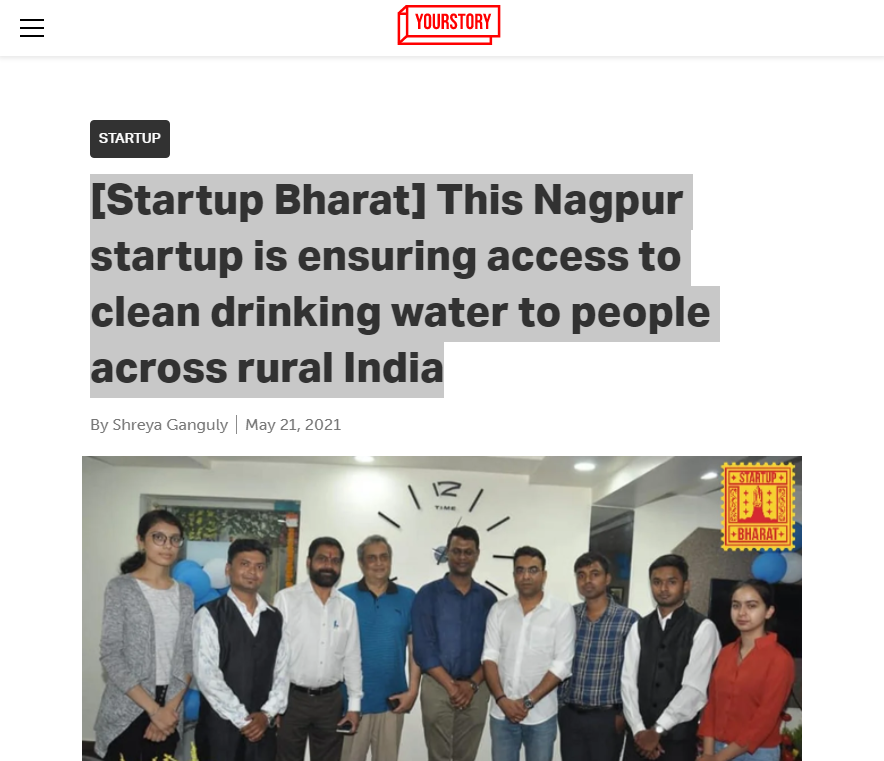The width and height of the screenshot is (884, 761).
Task: Click the 'By' byline label
Action: pos(99,424)
